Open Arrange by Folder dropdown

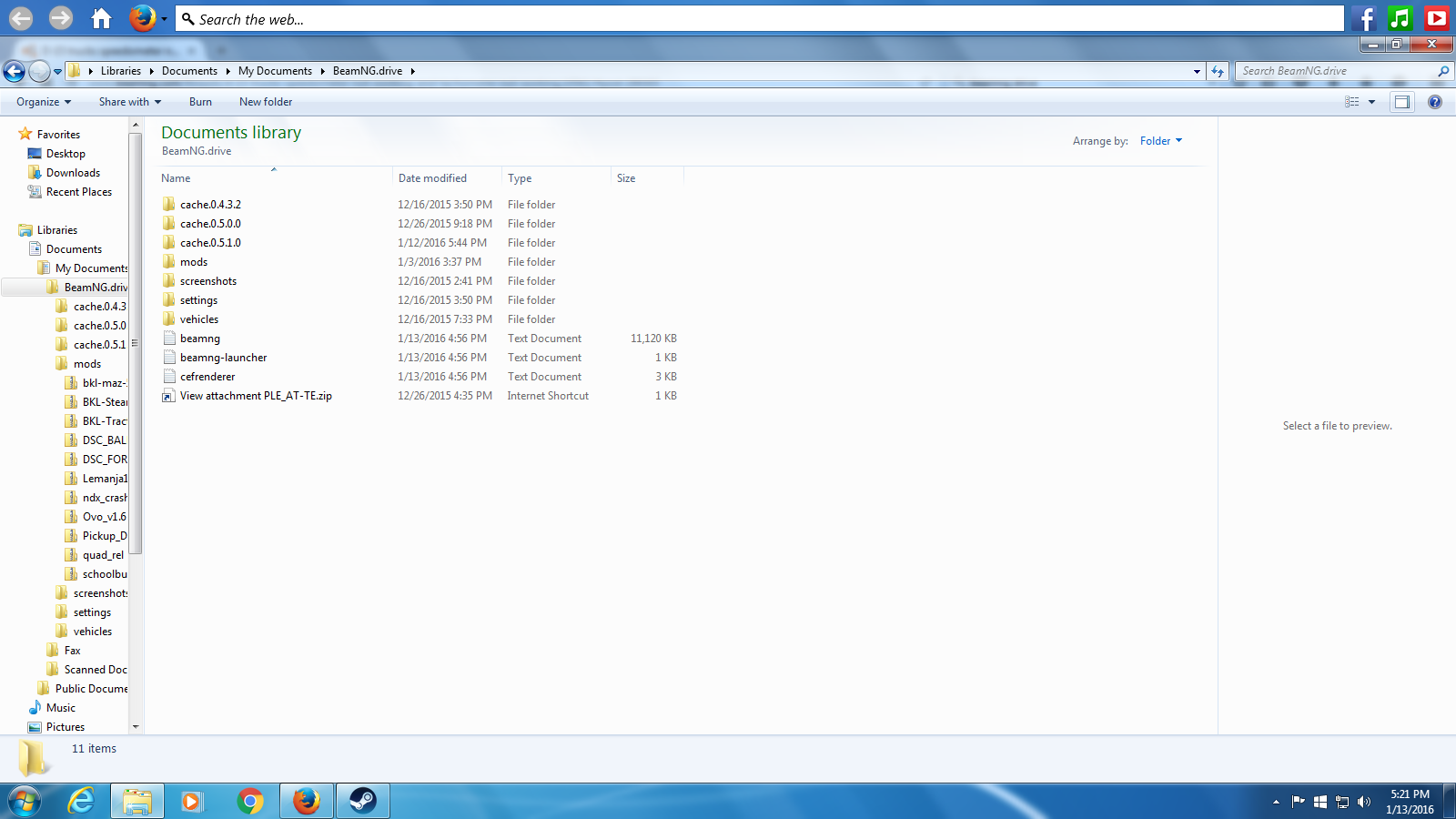coord(1161,141)
